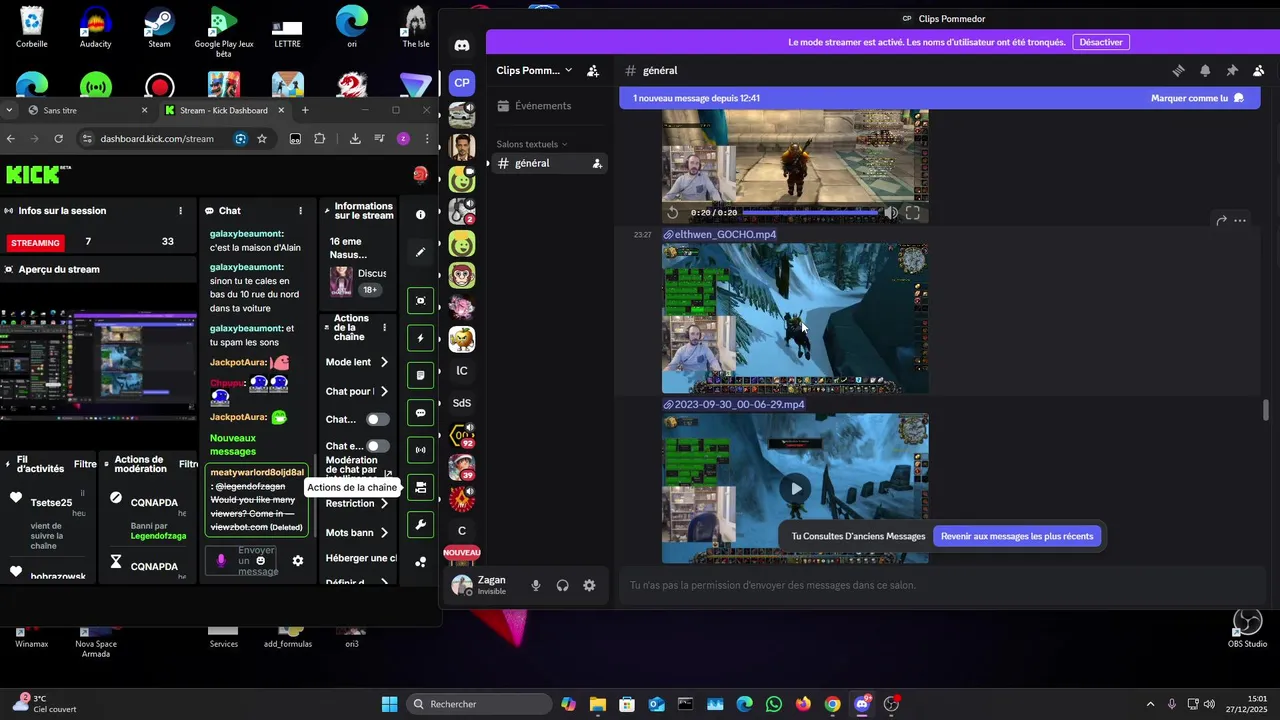The width and height of the screenshot is (1280, 720).
Task: Expand Clips Pomm... server dropdown
Action: [569, 71]
